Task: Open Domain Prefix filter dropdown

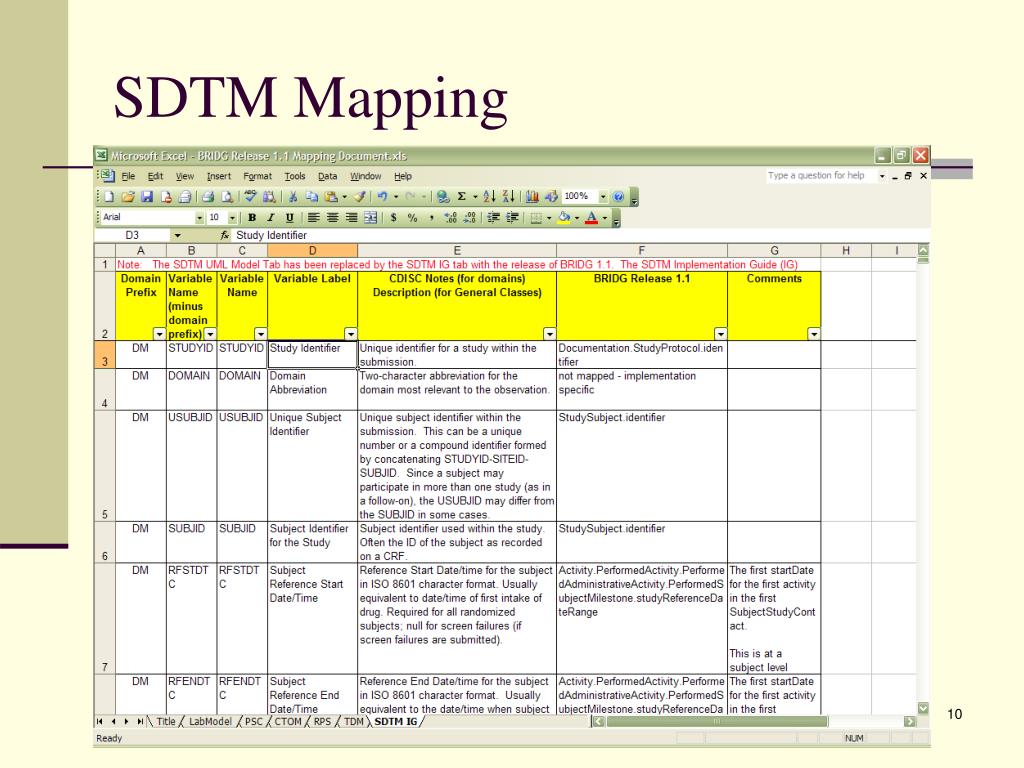Action: [x=159, y=334]
